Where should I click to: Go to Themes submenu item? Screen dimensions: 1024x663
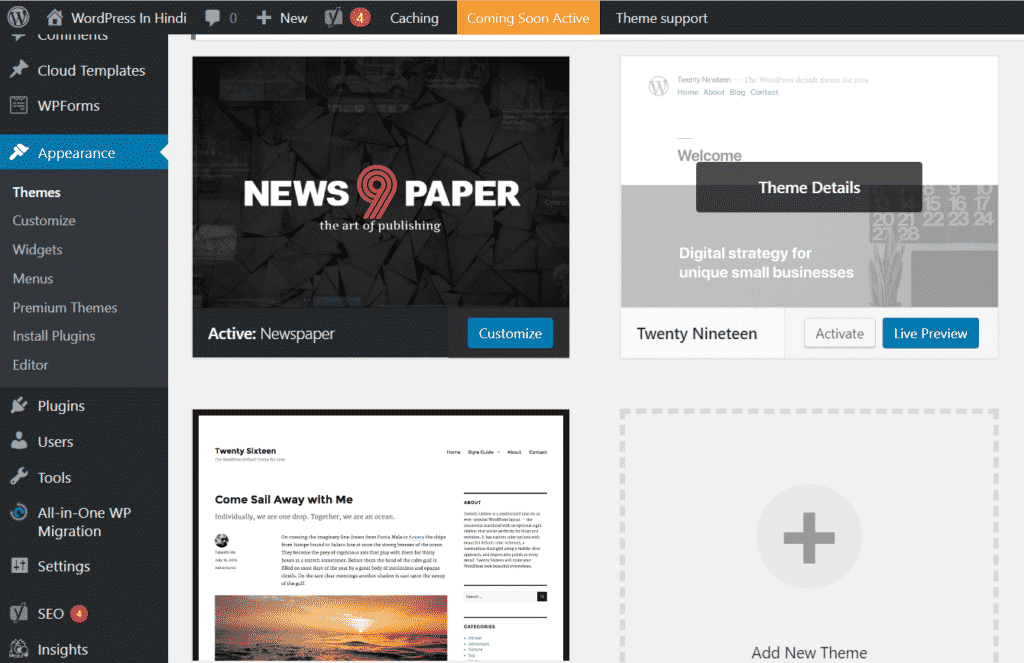37,192
